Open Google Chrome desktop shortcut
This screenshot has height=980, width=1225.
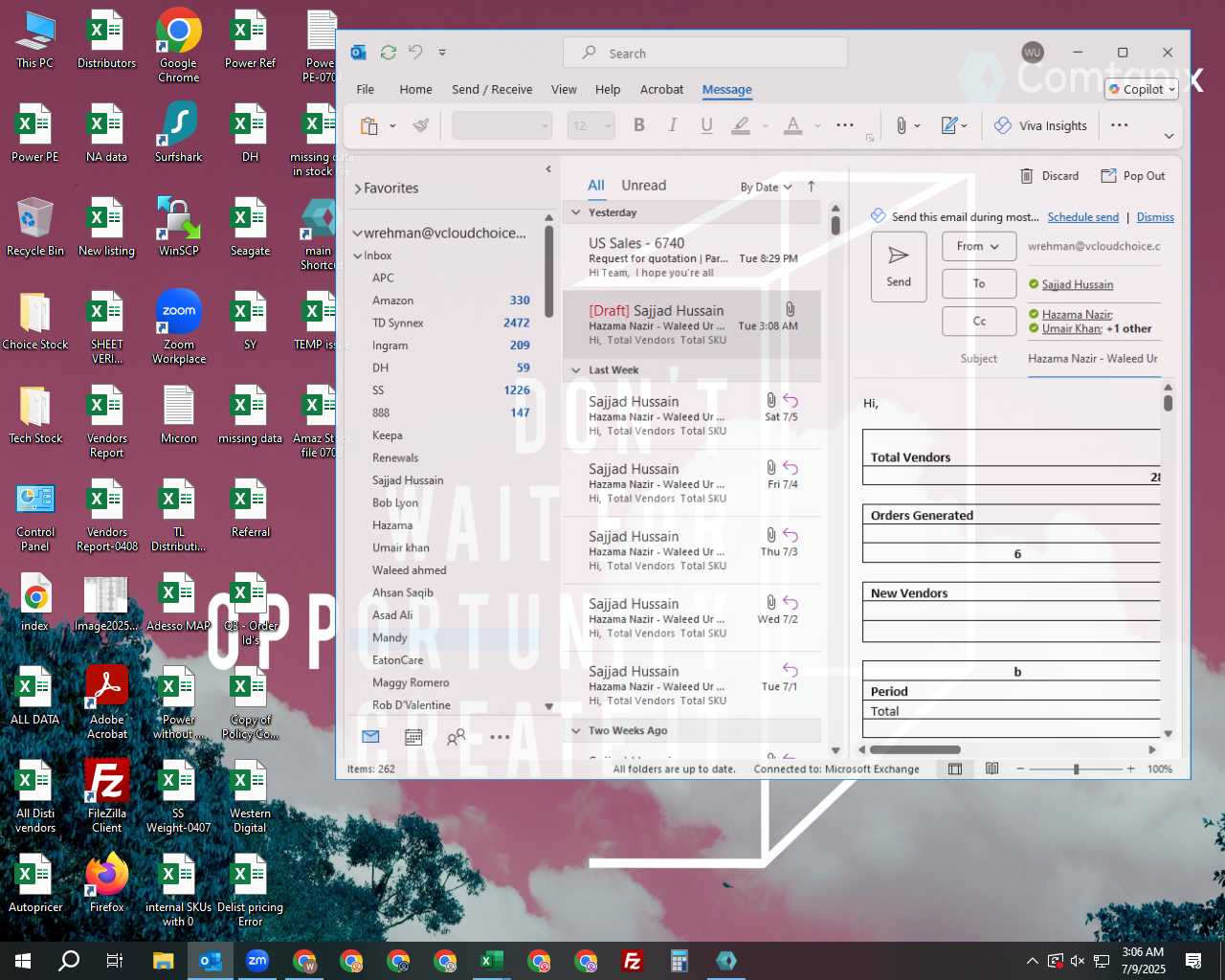(x=179, y=45)
